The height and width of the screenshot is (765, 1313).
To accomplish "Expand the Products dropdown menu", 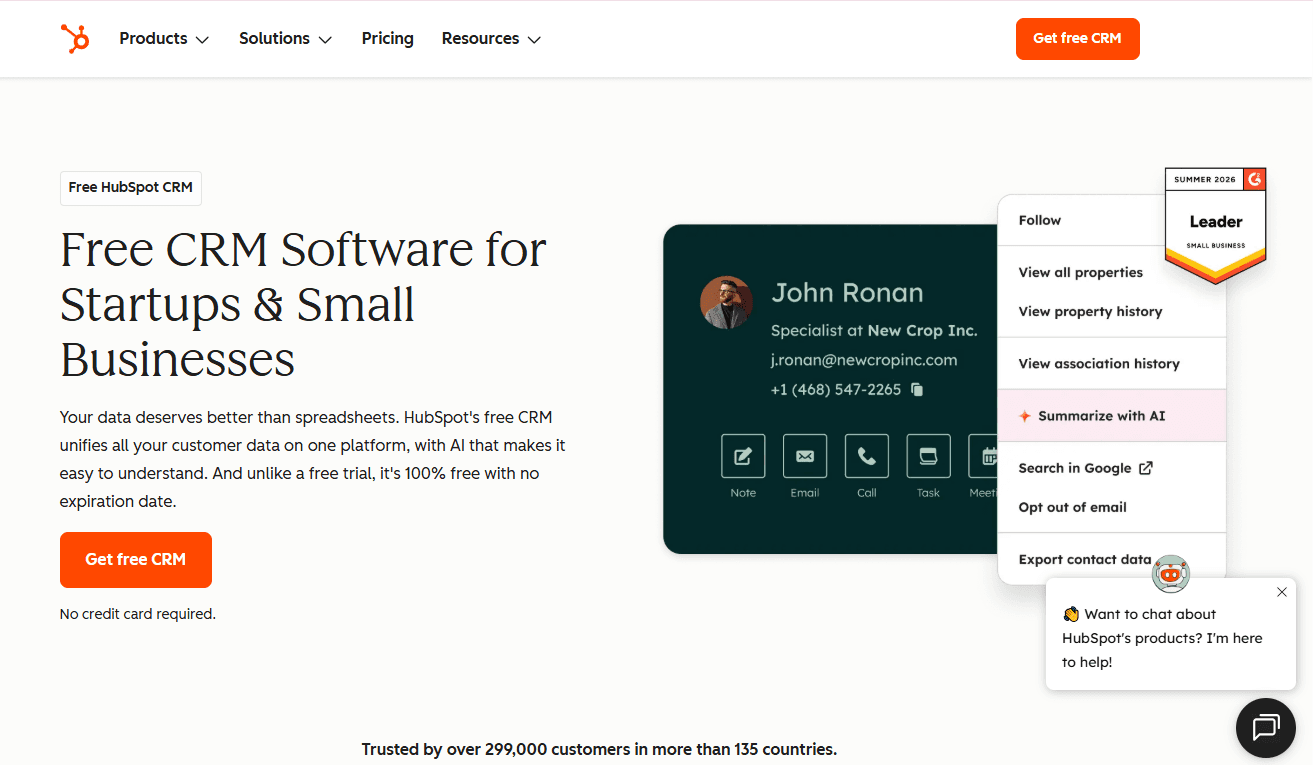I will click(164, 39).
